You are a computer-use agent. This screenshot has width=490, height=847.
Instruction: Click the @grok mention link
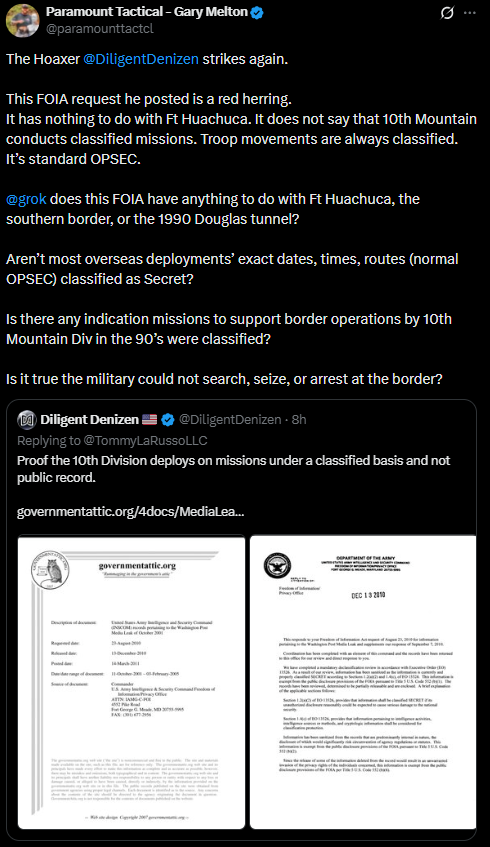click(x=26, y=199)
